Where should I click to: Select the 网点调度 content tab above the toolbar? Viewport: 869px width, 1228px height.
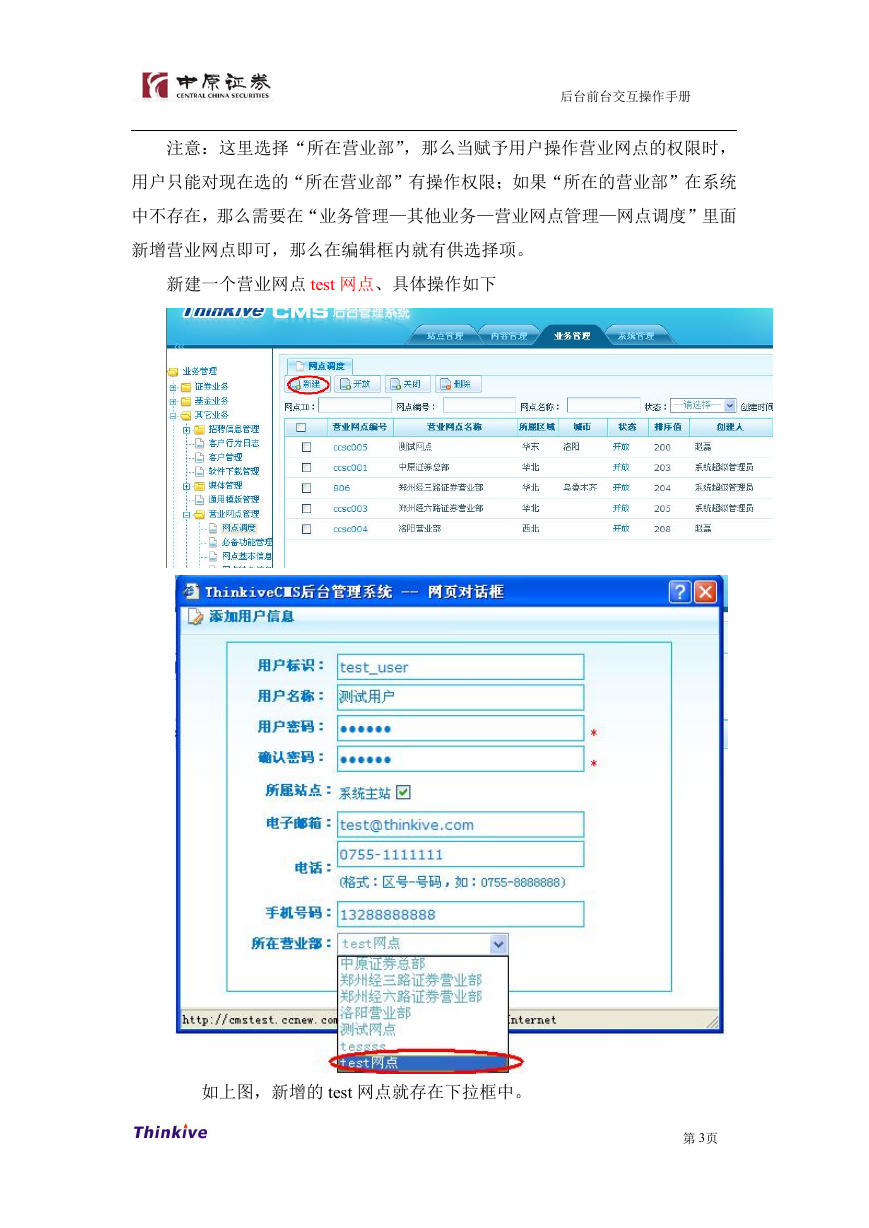[320, 366]
